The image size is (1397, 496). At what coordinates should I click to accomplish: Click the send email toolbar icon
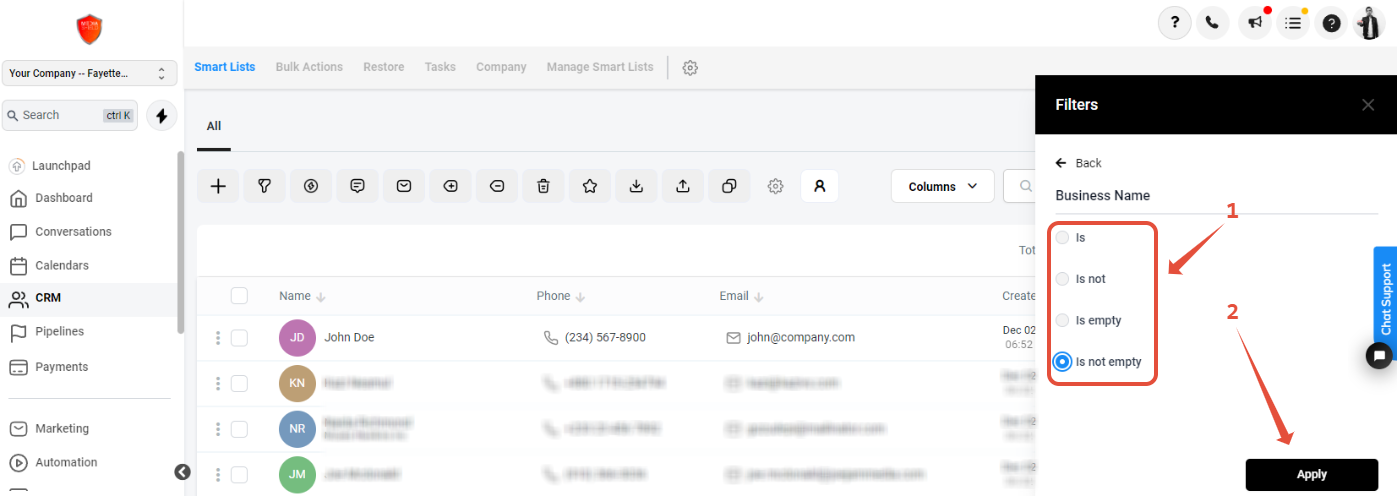tap(404, 186)
